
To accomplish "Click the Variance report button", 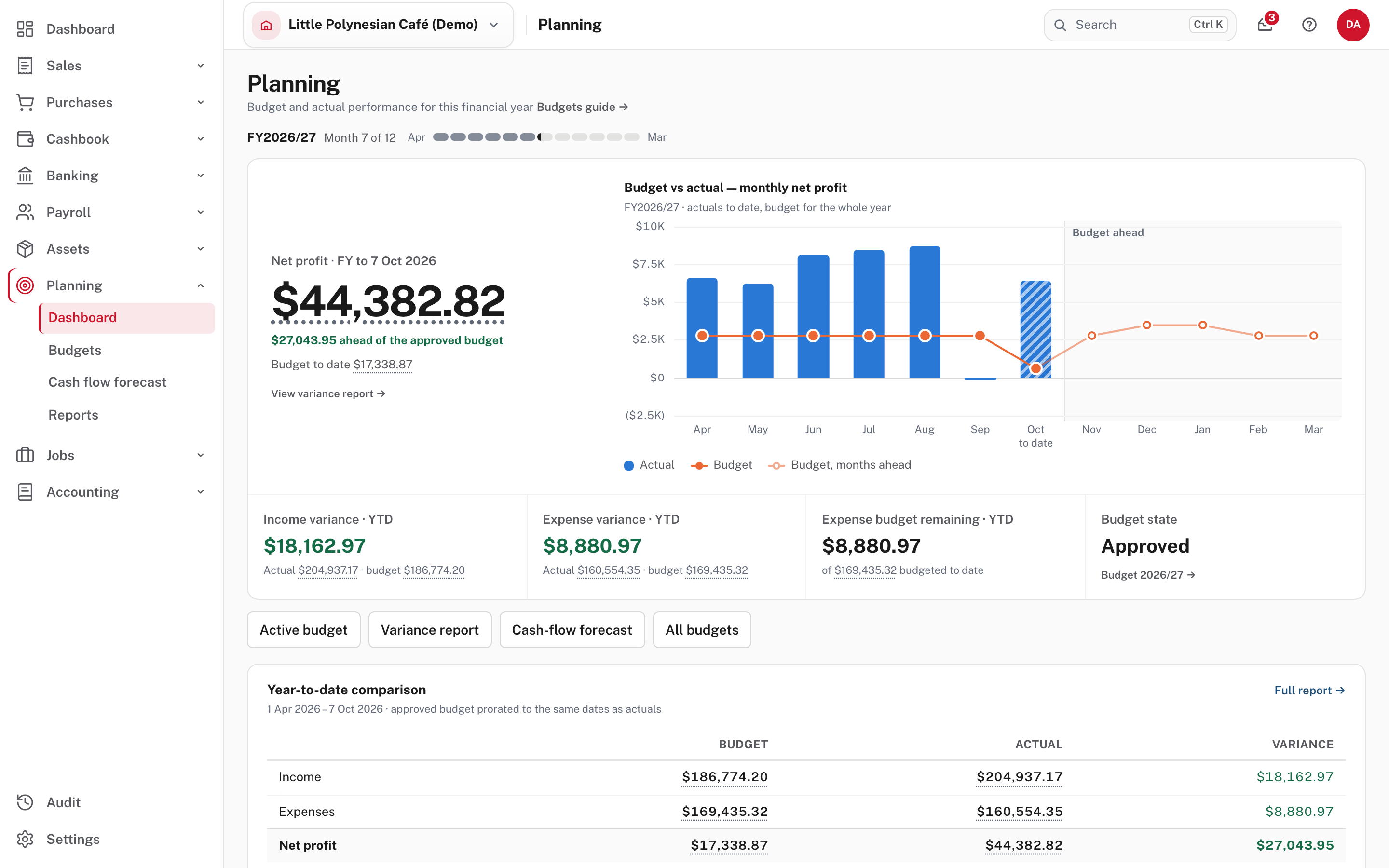I will pyautogui.click(x=430, y=630).
